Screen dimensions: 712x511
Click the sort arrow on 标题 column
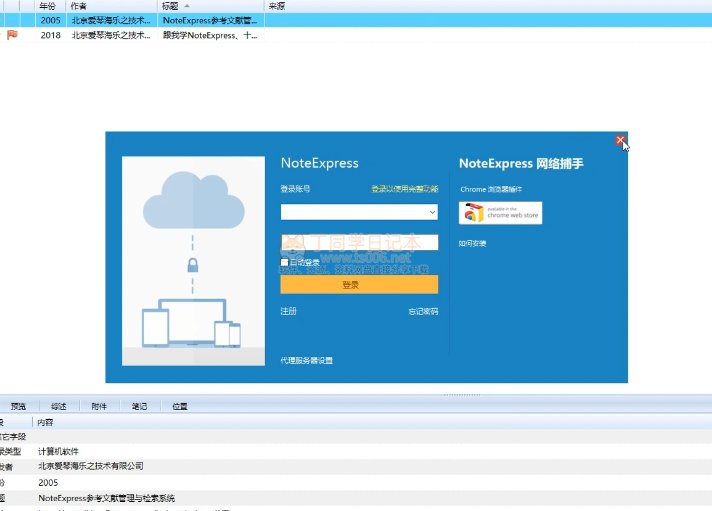point(189,6)
